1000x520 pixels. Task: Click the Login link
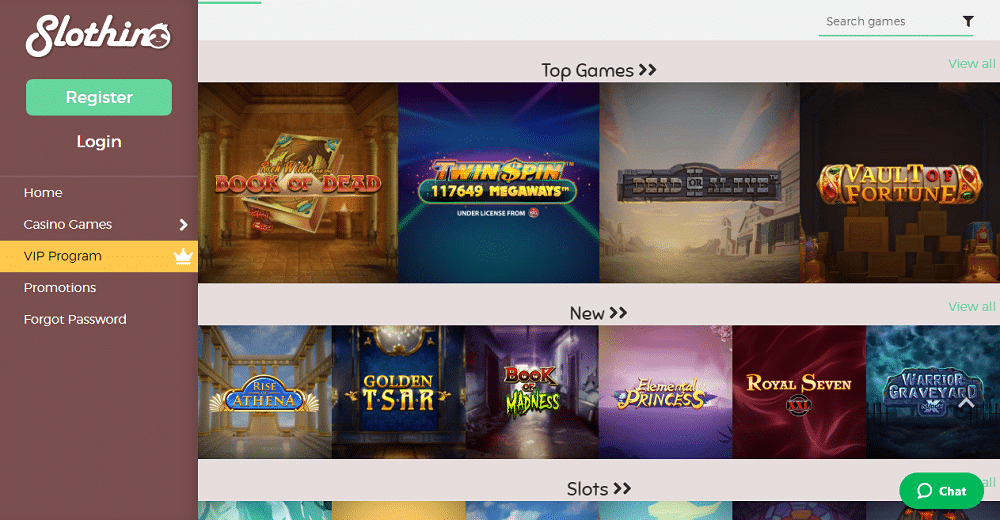pos(99,142)
